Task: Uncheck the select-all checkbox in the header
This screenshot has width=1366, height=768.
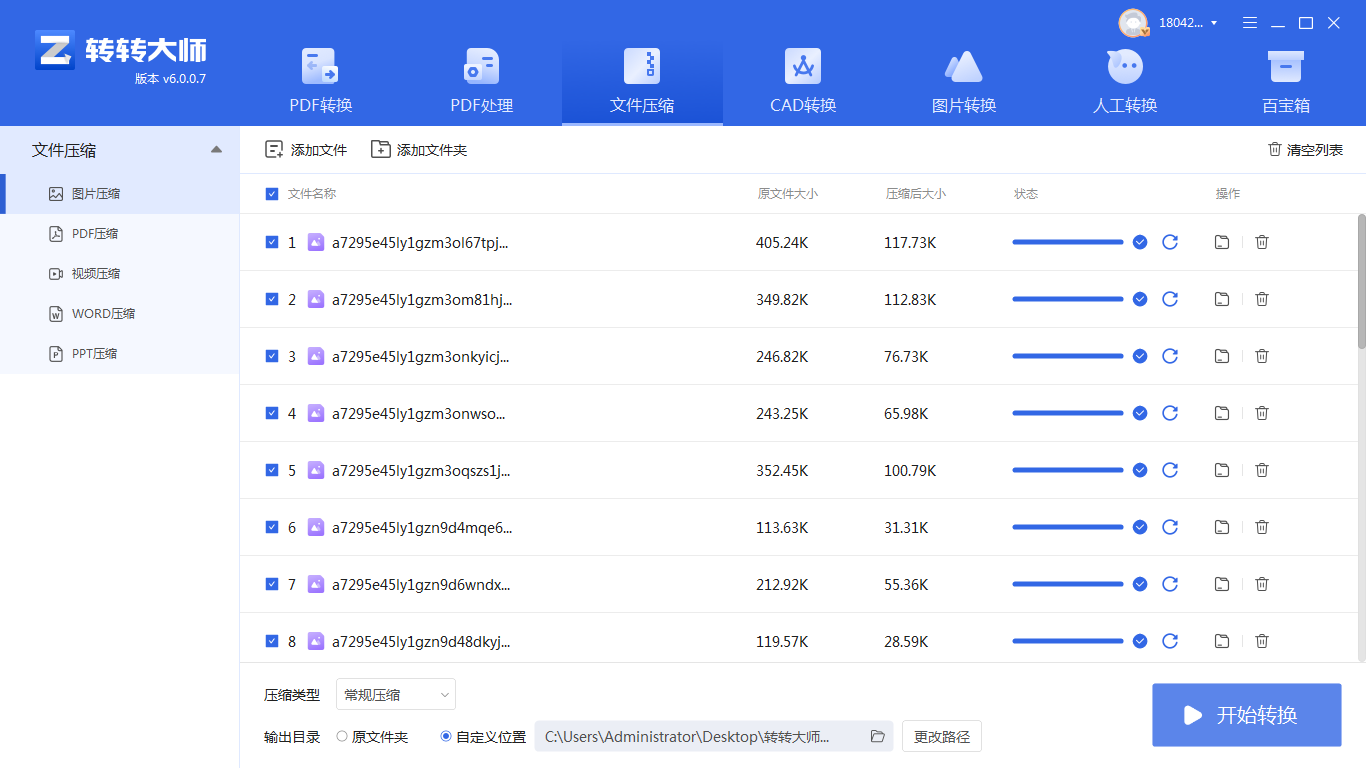Action: point(271,193)
